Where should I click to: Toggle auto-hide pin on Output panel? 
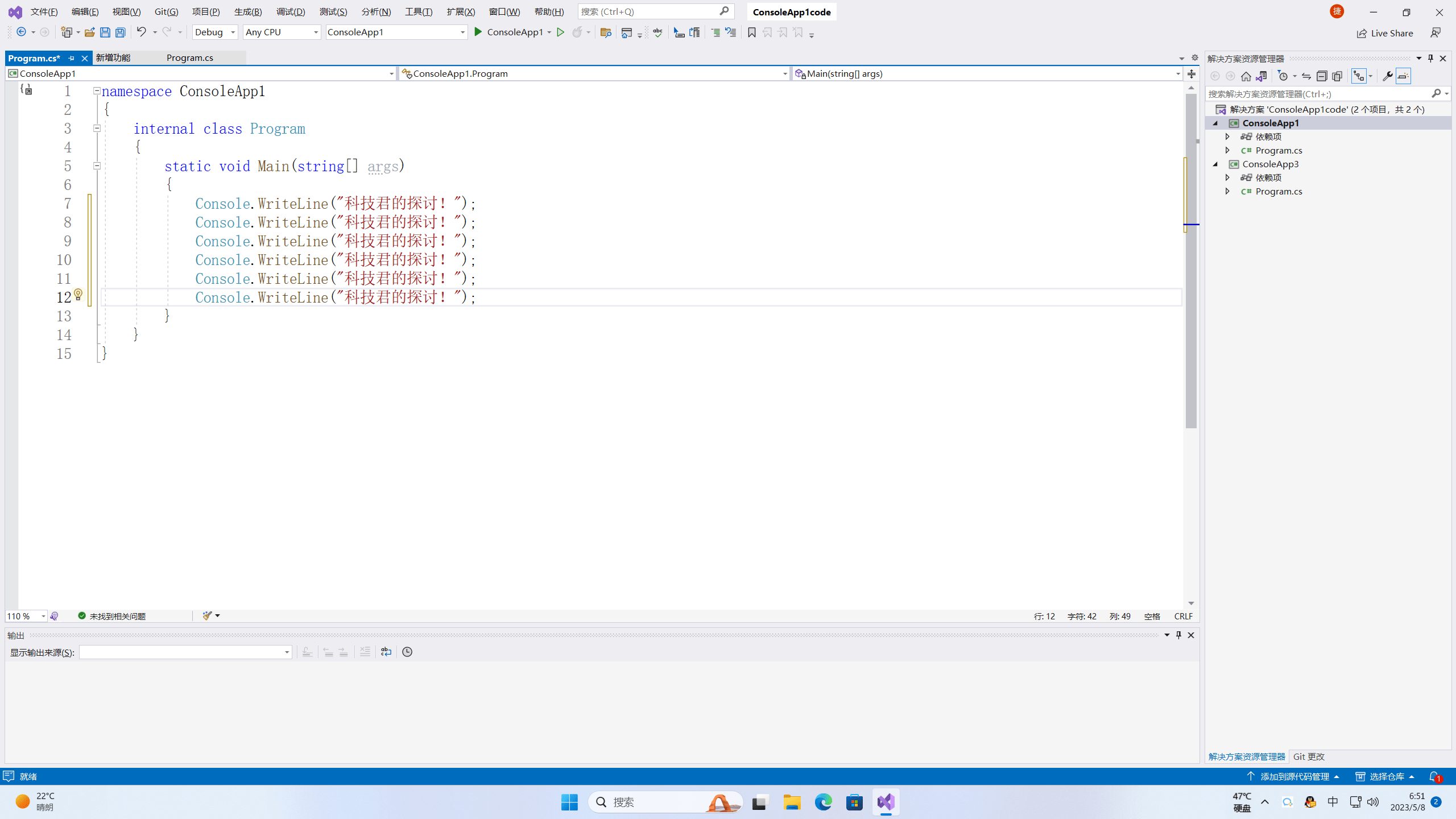point(1179,635)
